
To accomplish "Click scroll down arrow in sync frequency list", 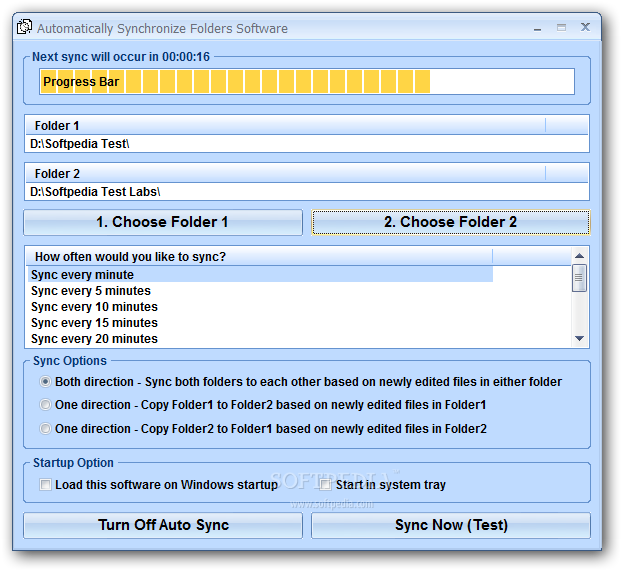I will tap(579, 338).
